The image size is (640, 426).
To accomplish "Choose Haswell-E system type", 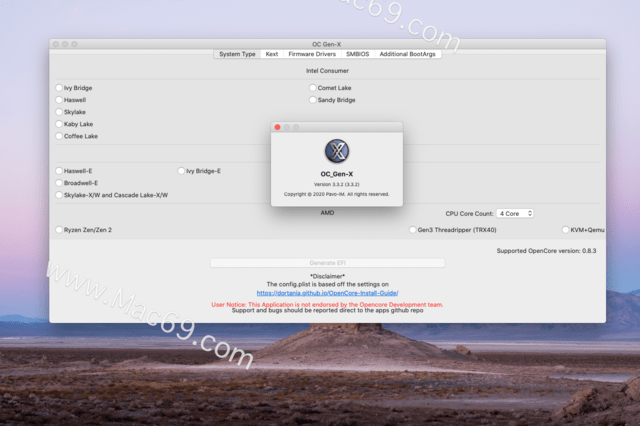I will pos(59,171).
